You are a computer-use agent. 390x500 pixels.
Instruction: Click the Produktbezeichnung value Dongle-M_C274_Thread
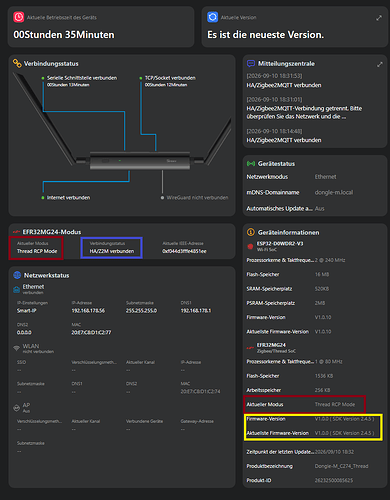341,466
